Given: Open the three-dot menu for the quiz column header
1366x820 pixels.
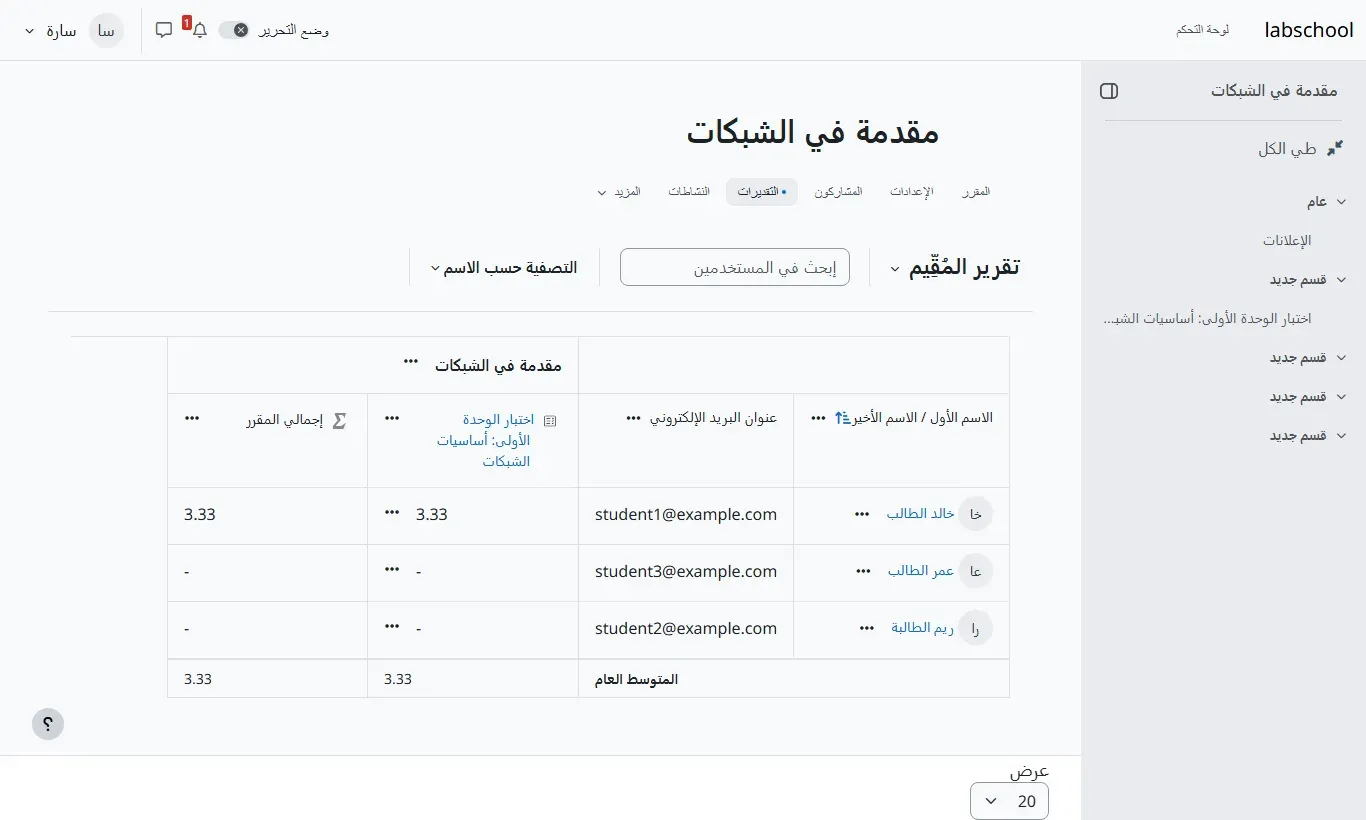Looking at the screenshot, I should click(392, 418).
